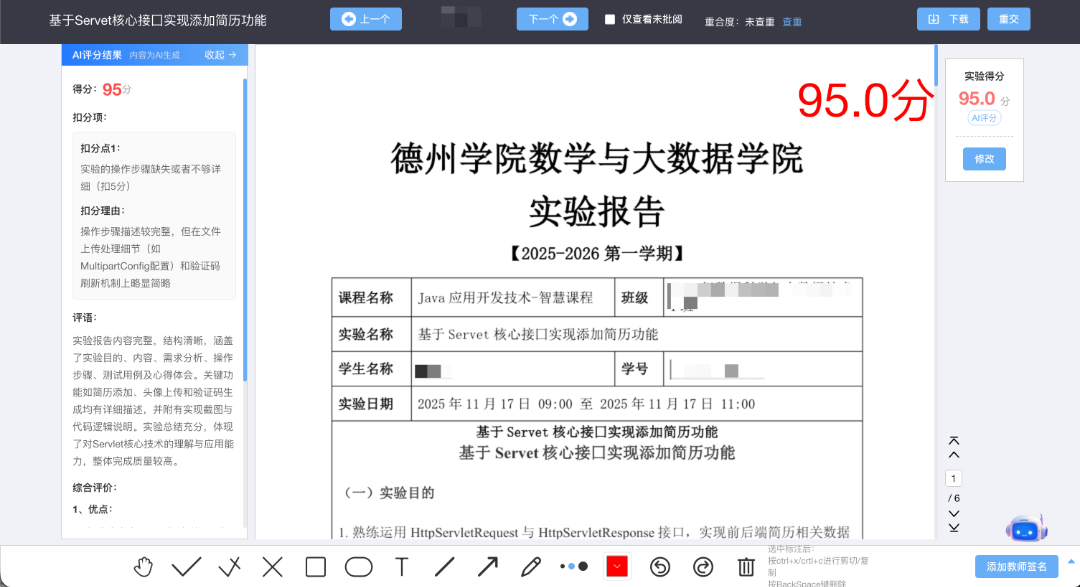Image resolution: width=1080 pixels, height=587 pixels.
Task: Open the AI assistant robot
Action: click(1024, 527)
